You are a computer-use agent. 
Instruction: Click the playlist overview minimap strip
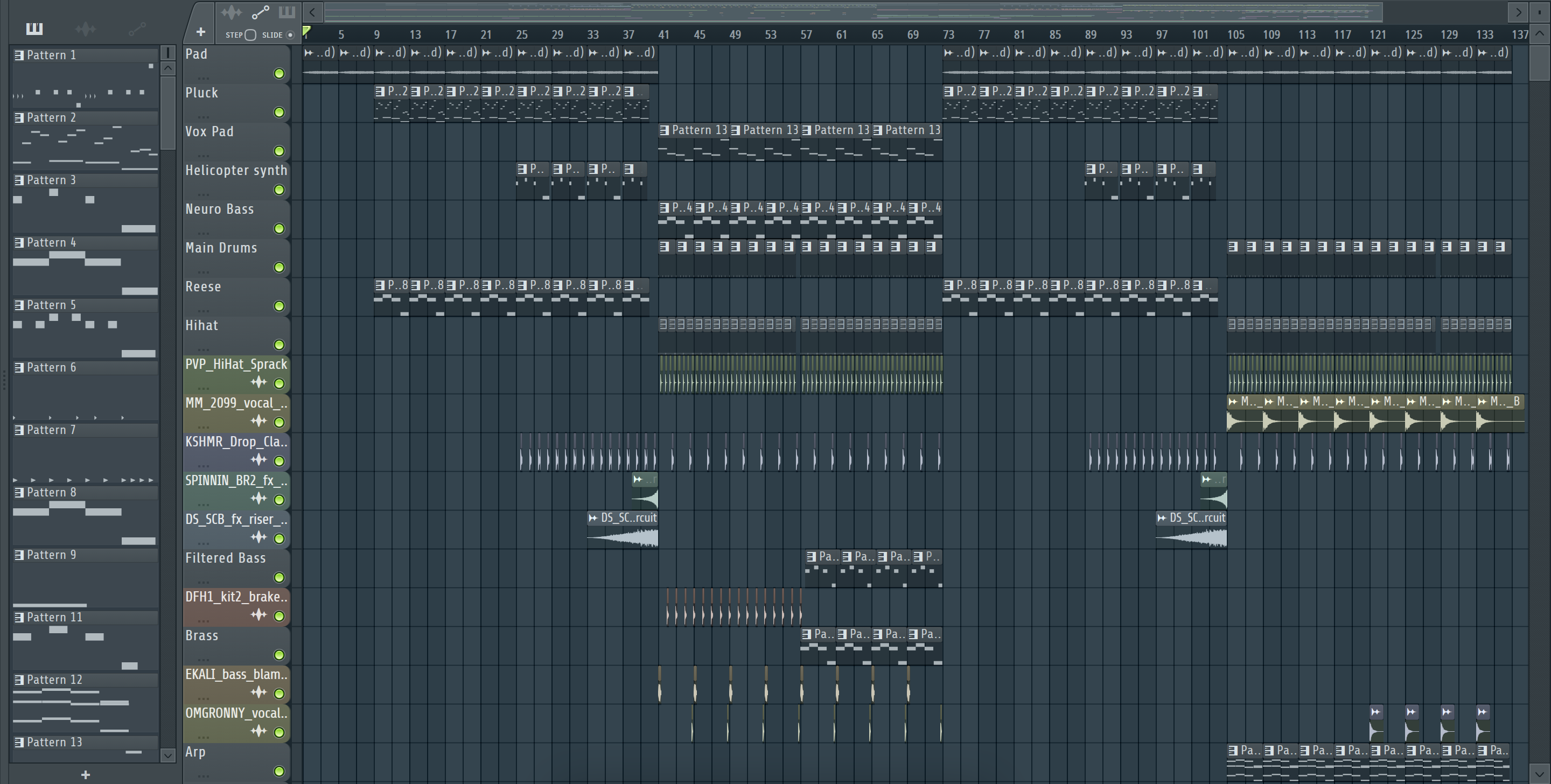tap(853, 11)
